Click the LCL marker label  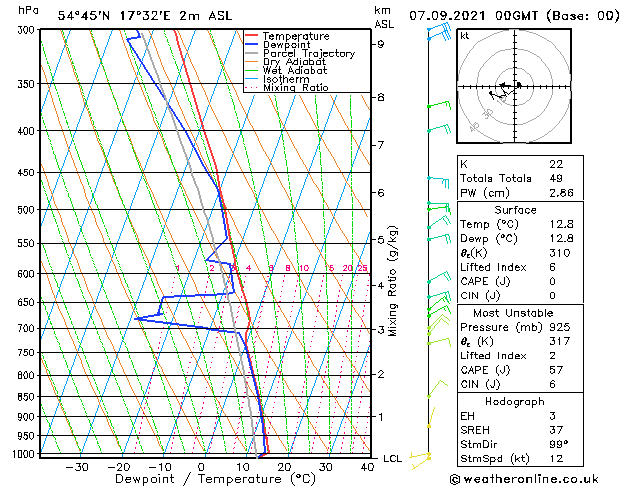(392, 458)
